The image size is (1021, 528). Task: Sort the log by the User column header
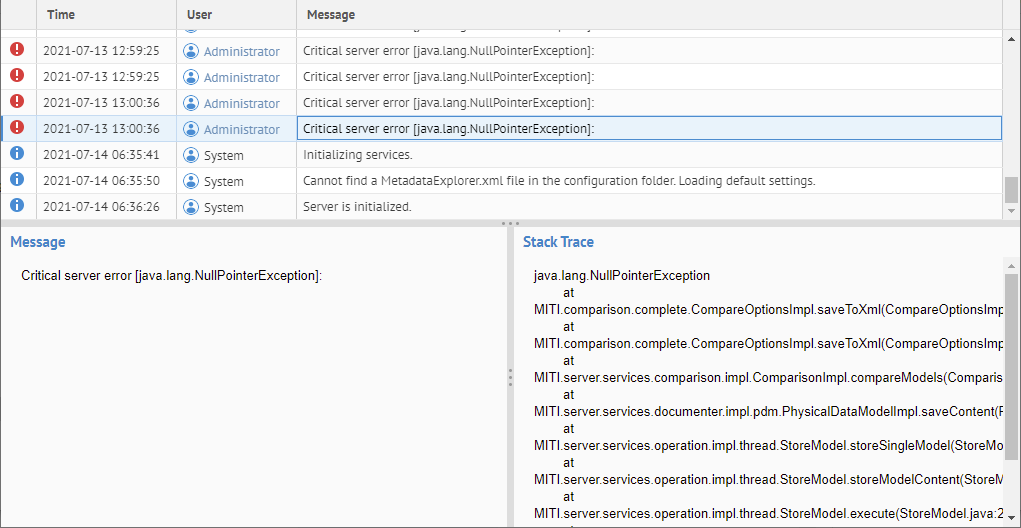click(199, 15)
